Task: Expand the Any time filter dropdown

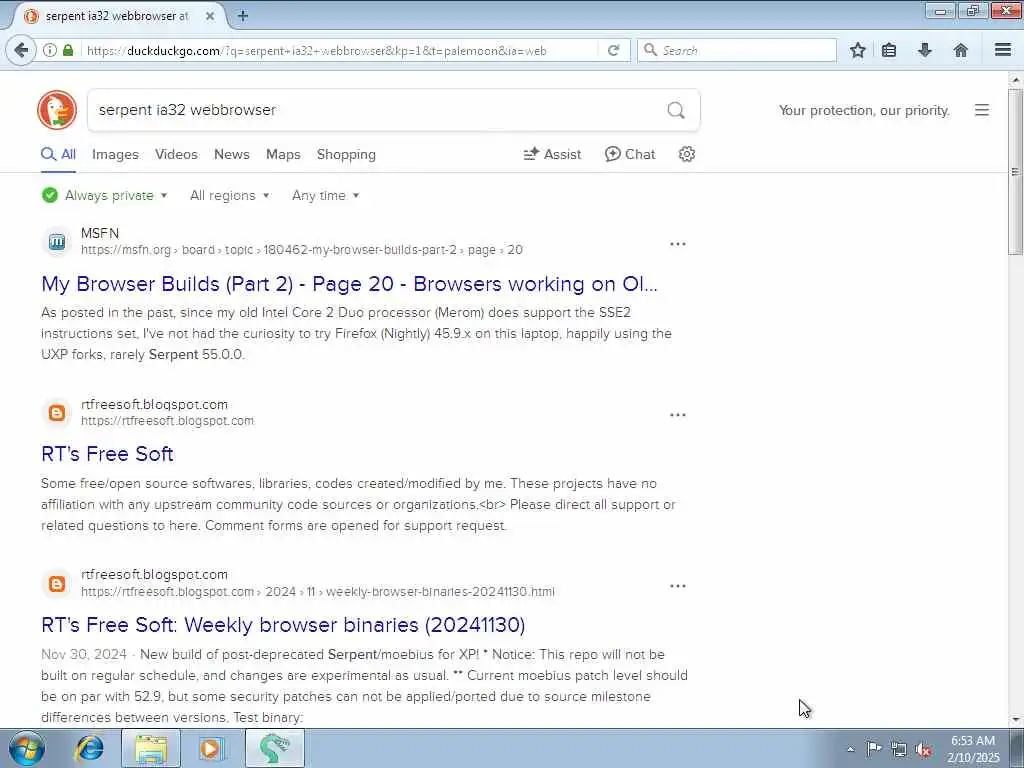Action: pos(325,195)
